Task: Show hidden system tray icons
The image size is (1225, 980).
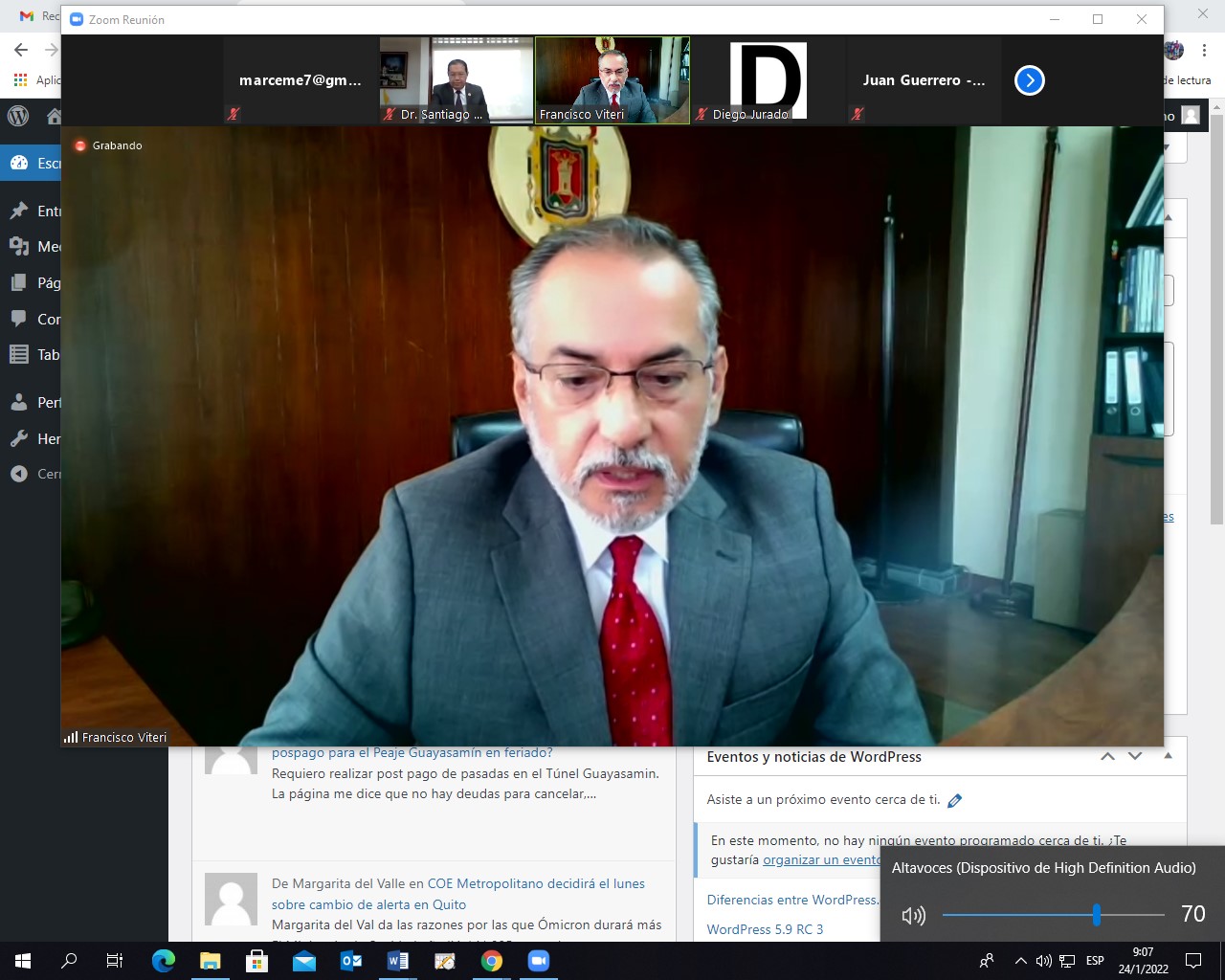Action: click(x=1021, y=961)
